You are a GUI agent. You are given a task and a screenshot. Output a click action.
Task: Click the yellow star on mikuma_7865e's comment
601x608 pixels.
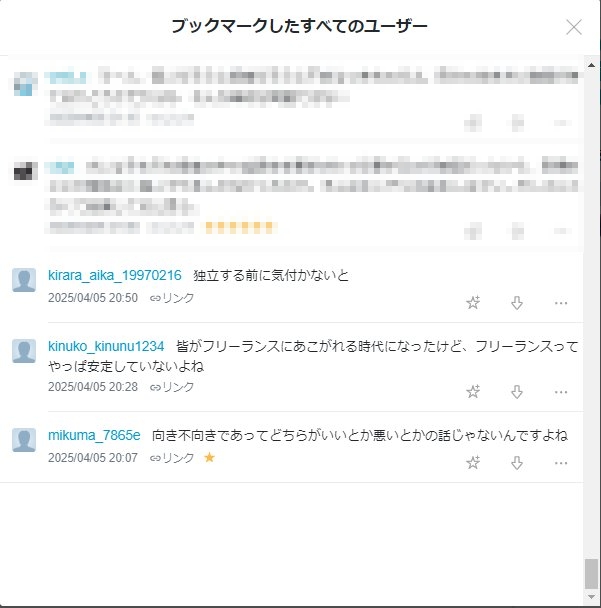(x=209, y=458)
